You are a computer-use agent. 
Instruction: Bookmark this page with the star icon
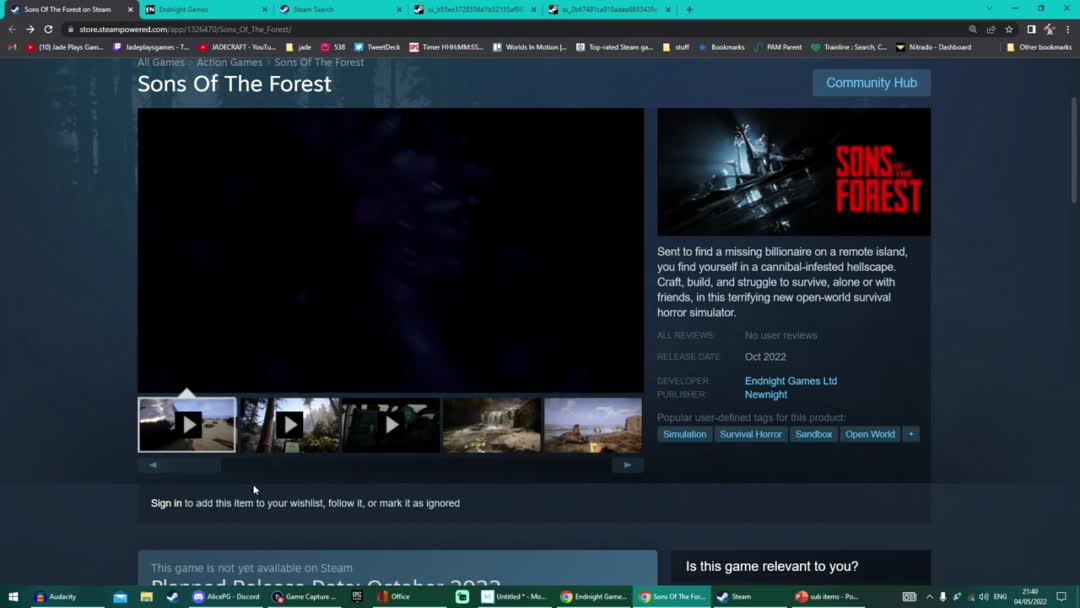click(1009, 29)
